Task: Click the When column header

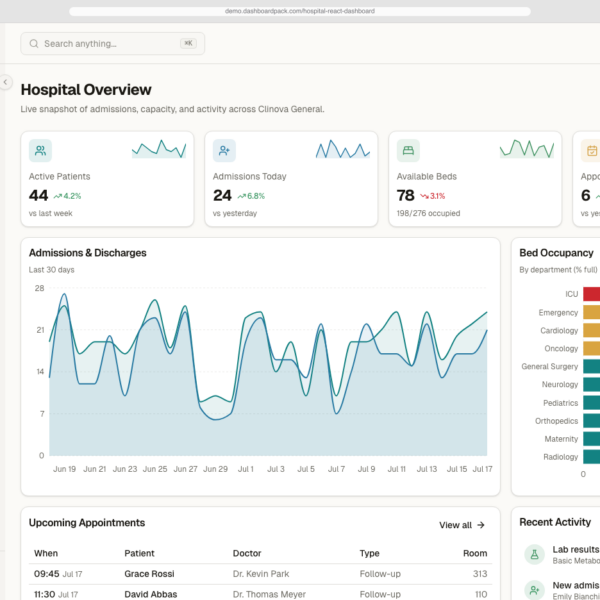Action: tap(46, 553)
